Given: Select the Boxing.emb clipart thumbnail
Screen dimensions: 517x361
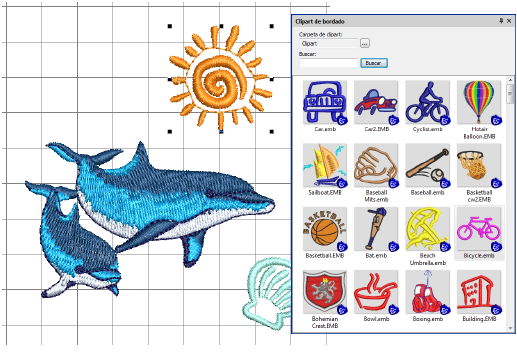Looking at the screenshot, I should [x=427, y=292].
